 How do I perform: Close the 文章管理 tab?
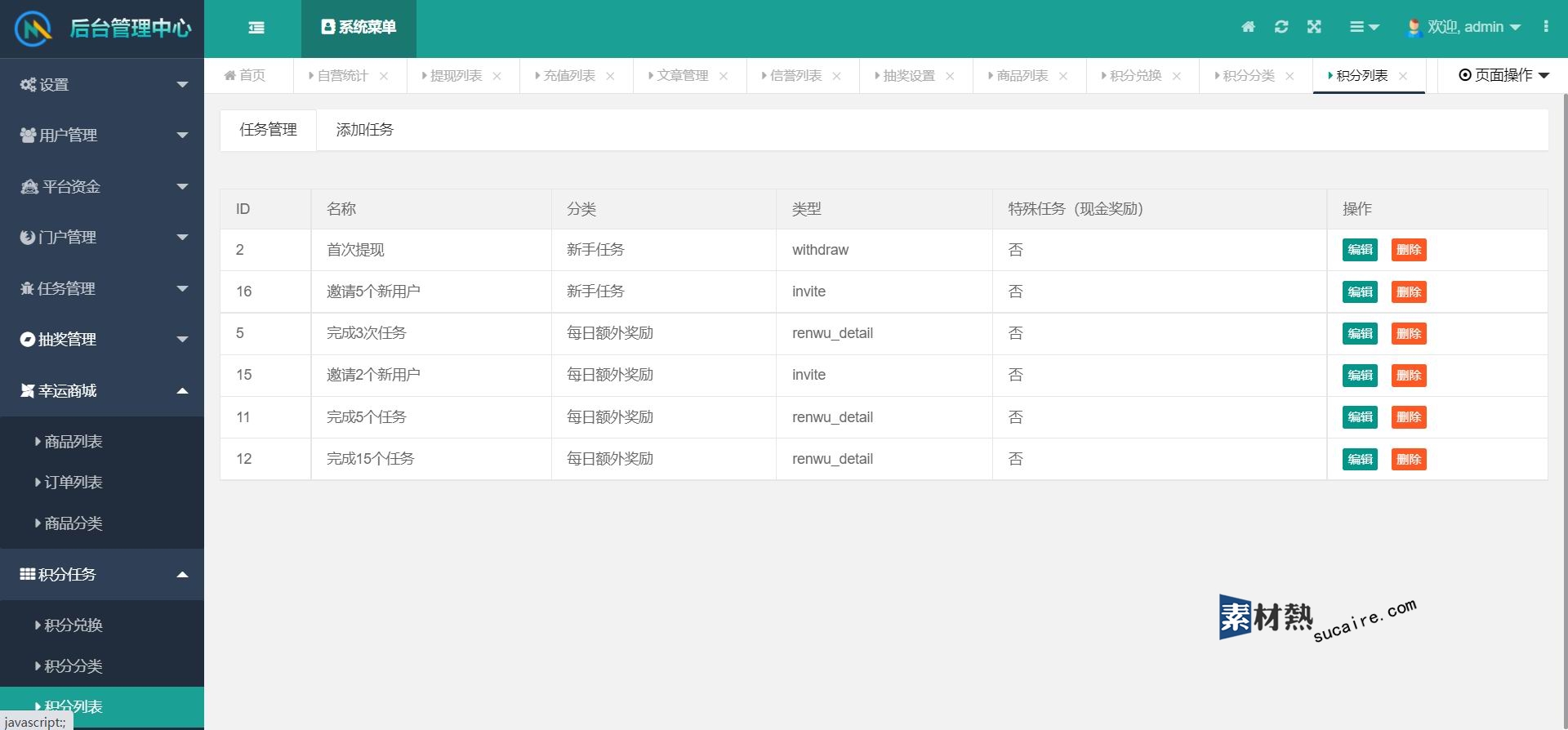click(x=724, y=76)
